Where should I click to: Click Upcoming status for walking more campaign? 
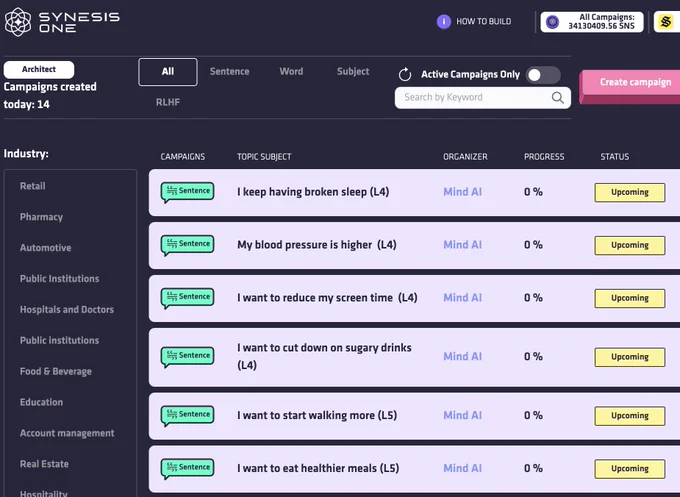coord(630,416)
